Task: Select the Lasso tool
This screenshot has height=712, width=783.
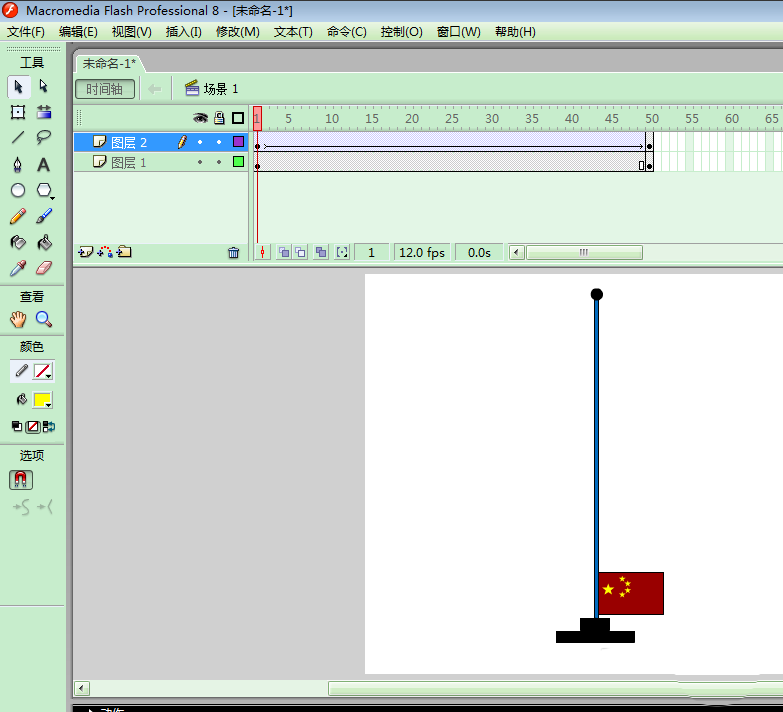Action: click(44, 137)
